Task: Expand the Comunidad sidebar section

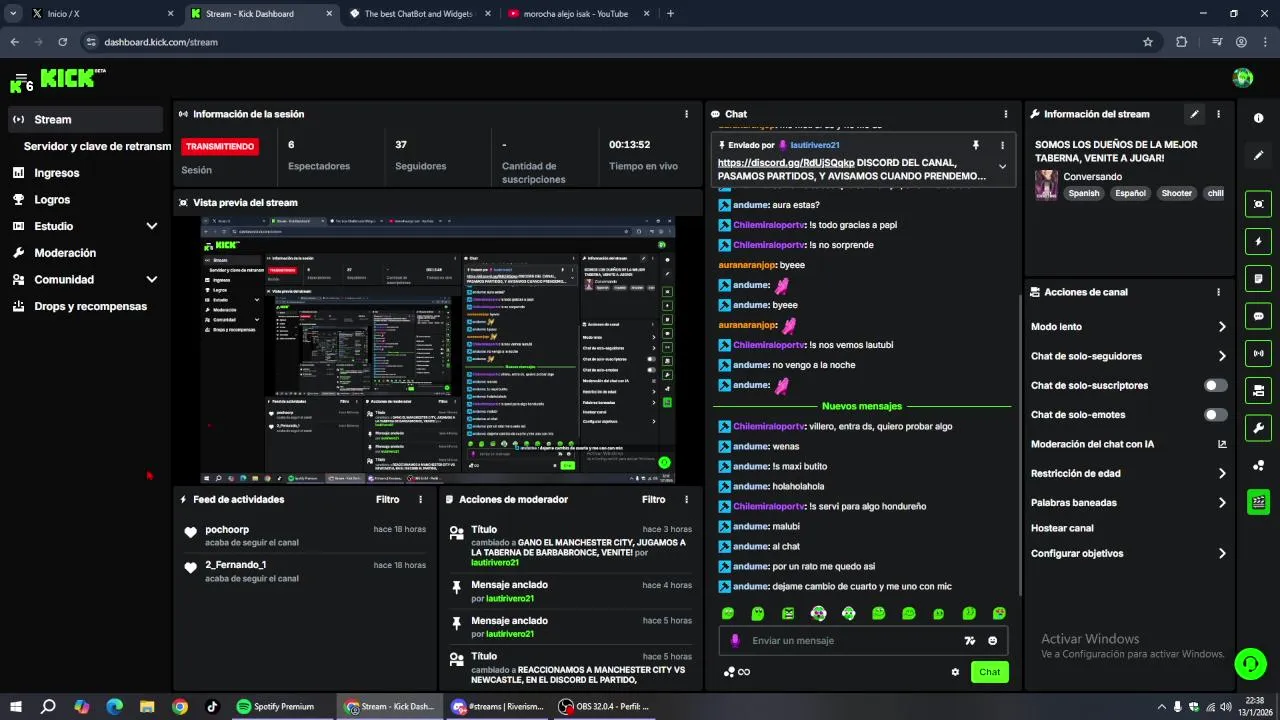Action: pos(85,280)
